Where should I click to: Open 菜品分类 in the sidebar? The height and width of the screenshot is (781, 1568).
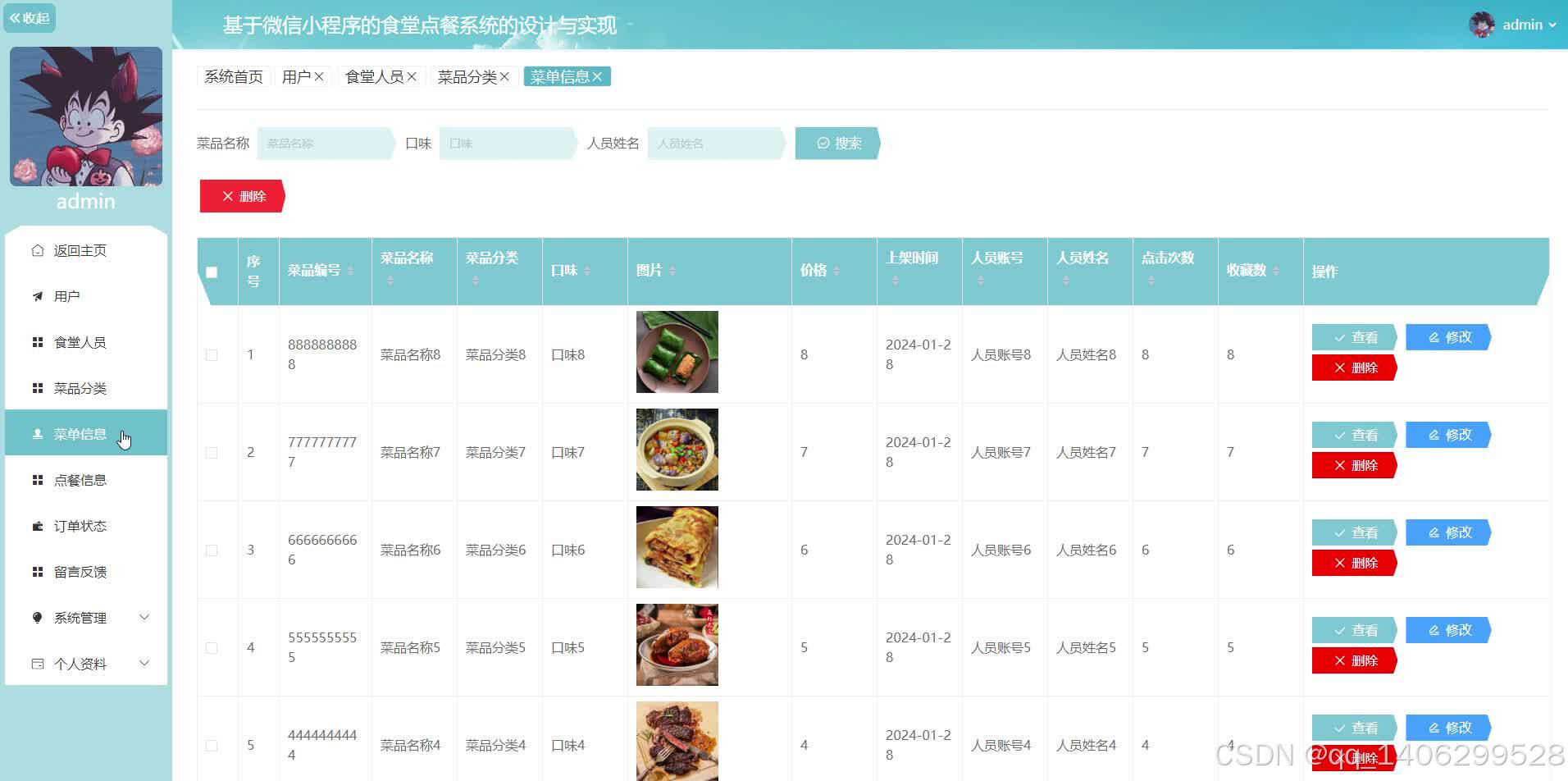point(86,388)
